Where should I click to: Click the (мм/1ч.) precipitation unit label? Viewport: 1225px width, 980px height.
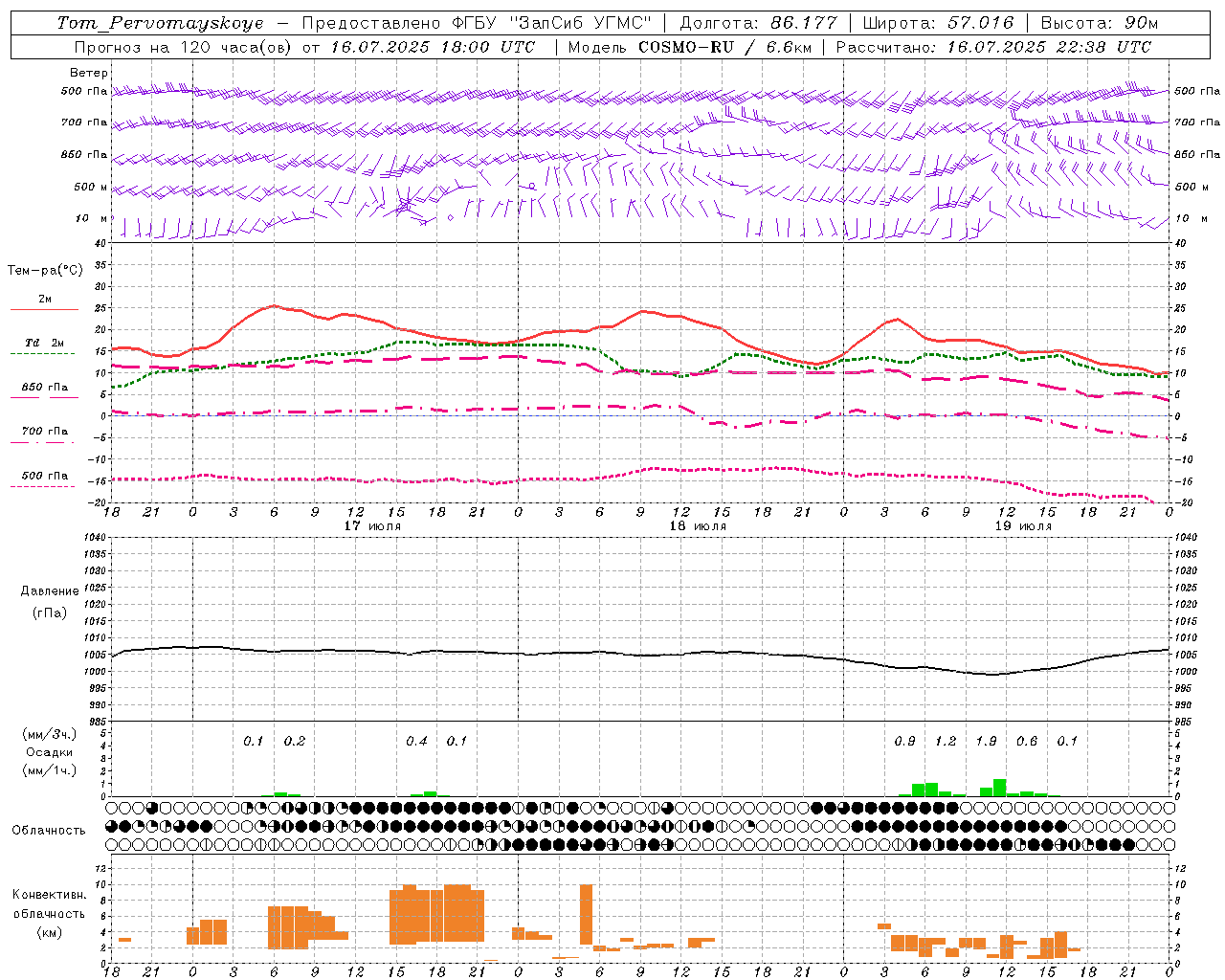point(50,770)
